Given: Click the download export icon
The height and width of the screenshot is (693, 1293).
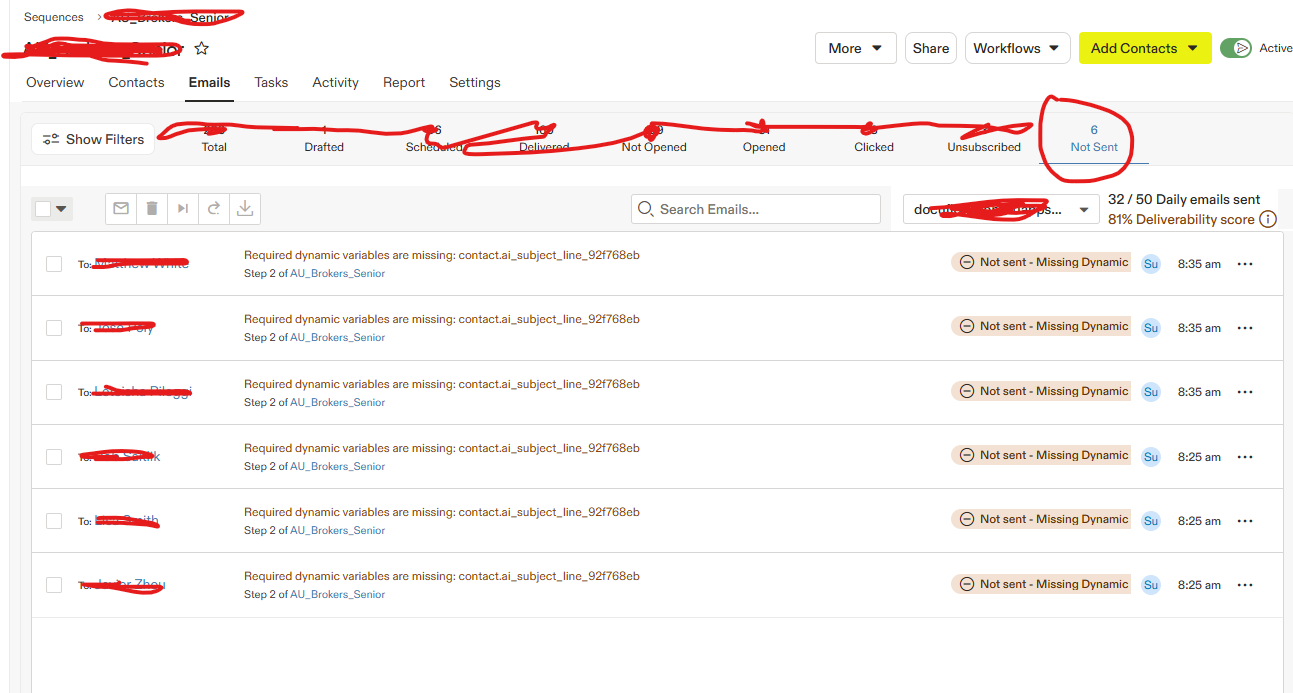Looking at the screenshot, I should pos(245,208).
